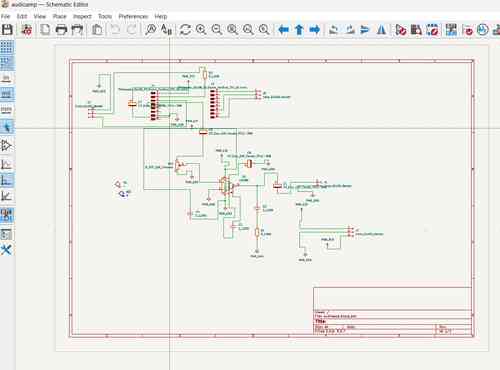Image resolution: width=500 pixels, height=370 pixels.
Task: Click the Plot schematic icon
Action: click(77, 30)
